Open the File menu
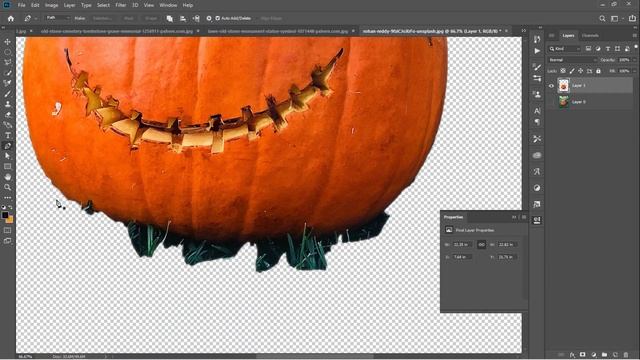 coord(22,5)
